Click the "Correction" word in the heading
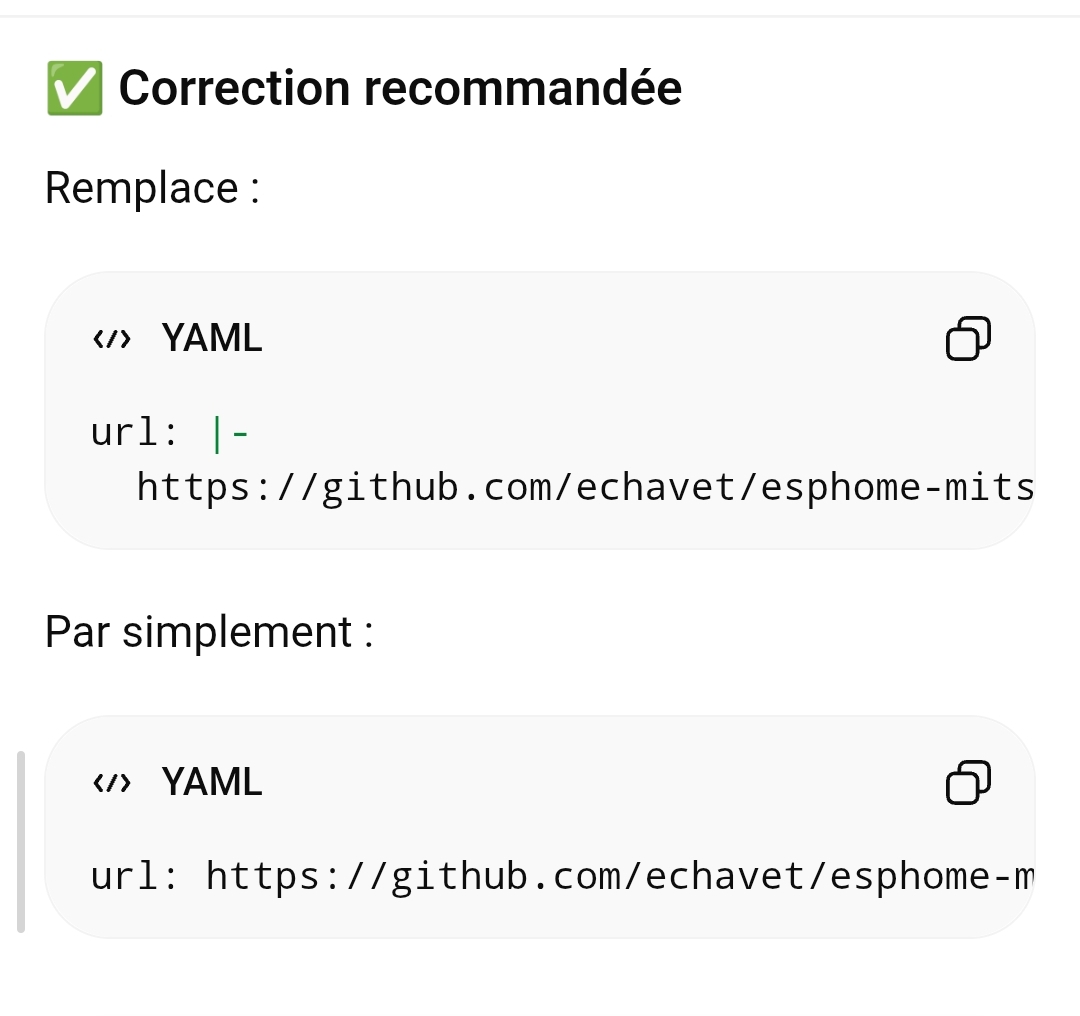This screenshot has height=1016, width=1080. point(234,88)
